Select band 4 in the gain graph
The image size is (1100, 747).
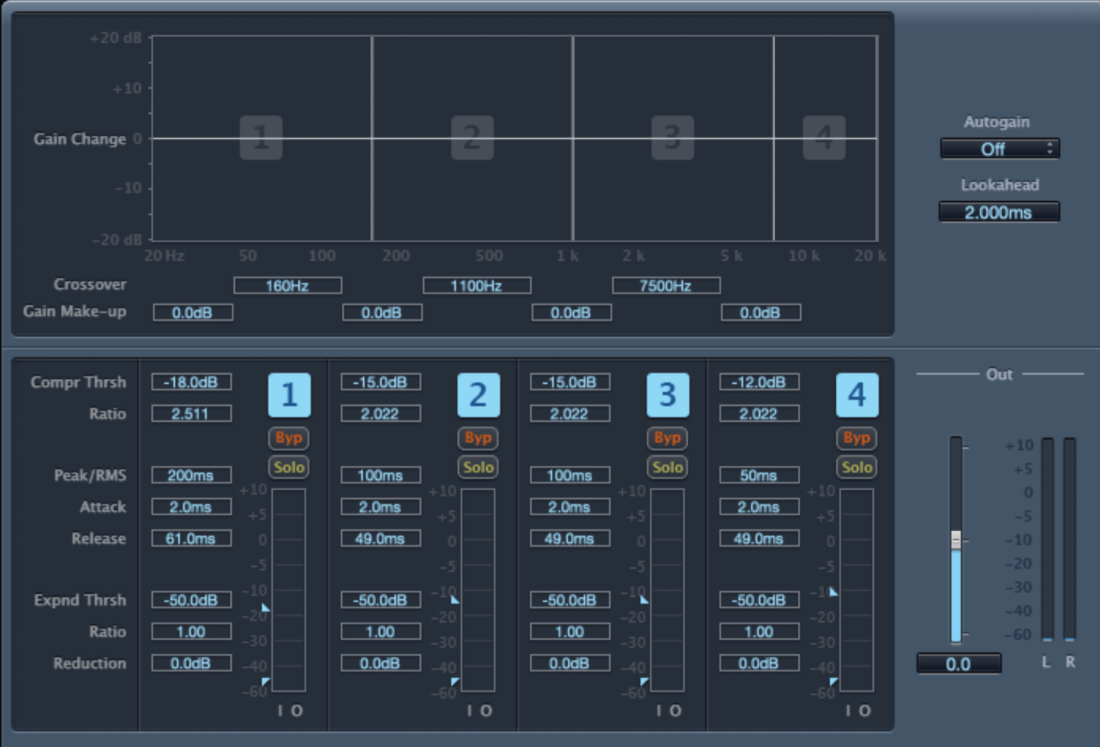click(x=824, y=137)
